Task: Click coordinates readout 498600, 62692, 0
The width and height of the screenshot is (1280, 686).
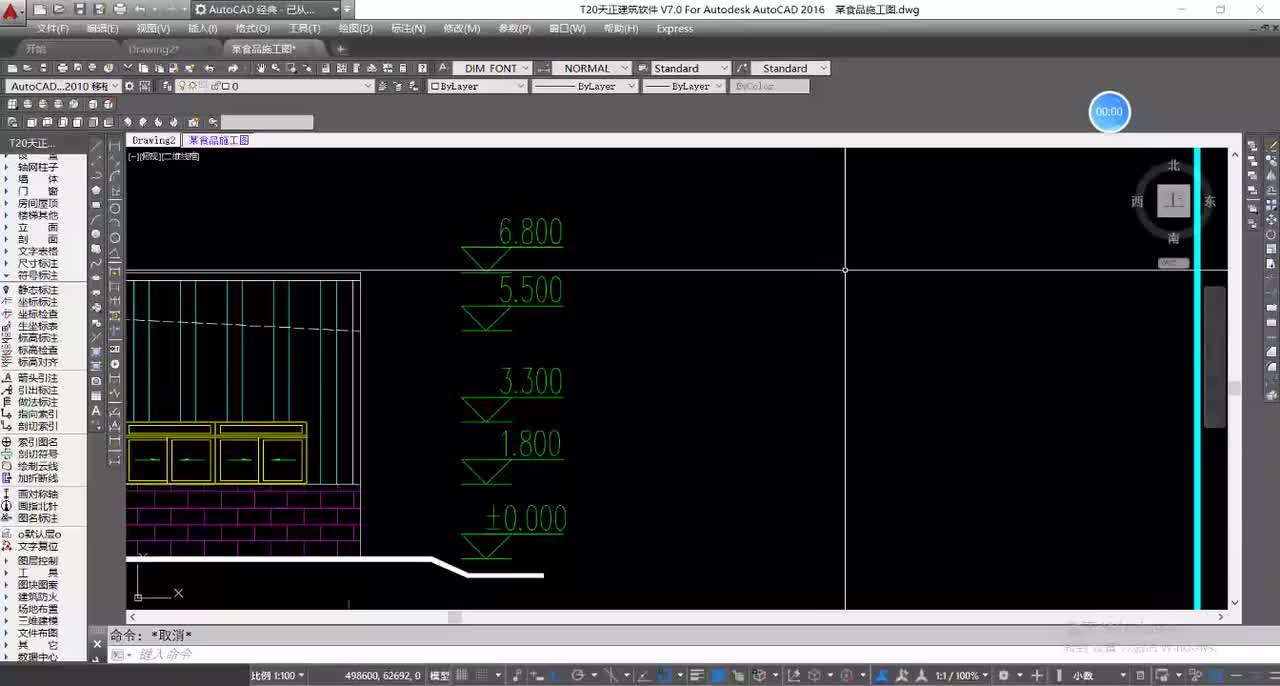Action: tap(383, 676)
